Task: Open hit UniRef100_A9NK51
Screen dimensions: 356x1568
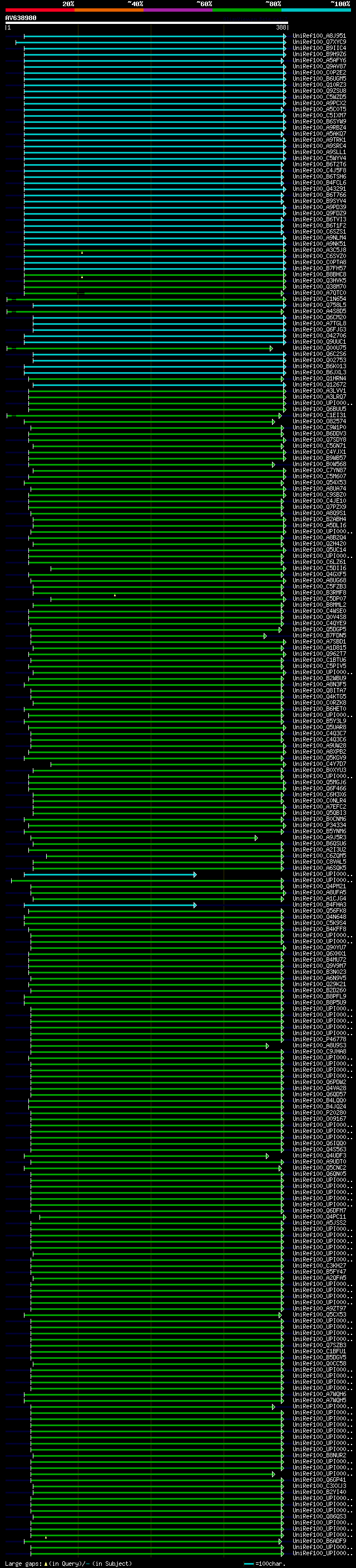Action: click(319, 244)
